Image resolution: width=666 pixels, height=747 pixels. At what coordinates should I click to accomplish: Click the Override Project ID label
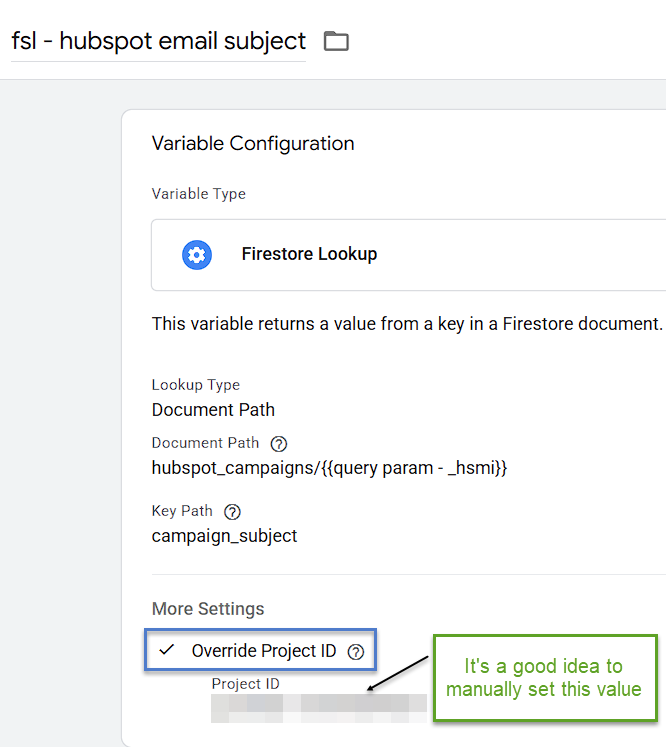click(x=264, y=651)
